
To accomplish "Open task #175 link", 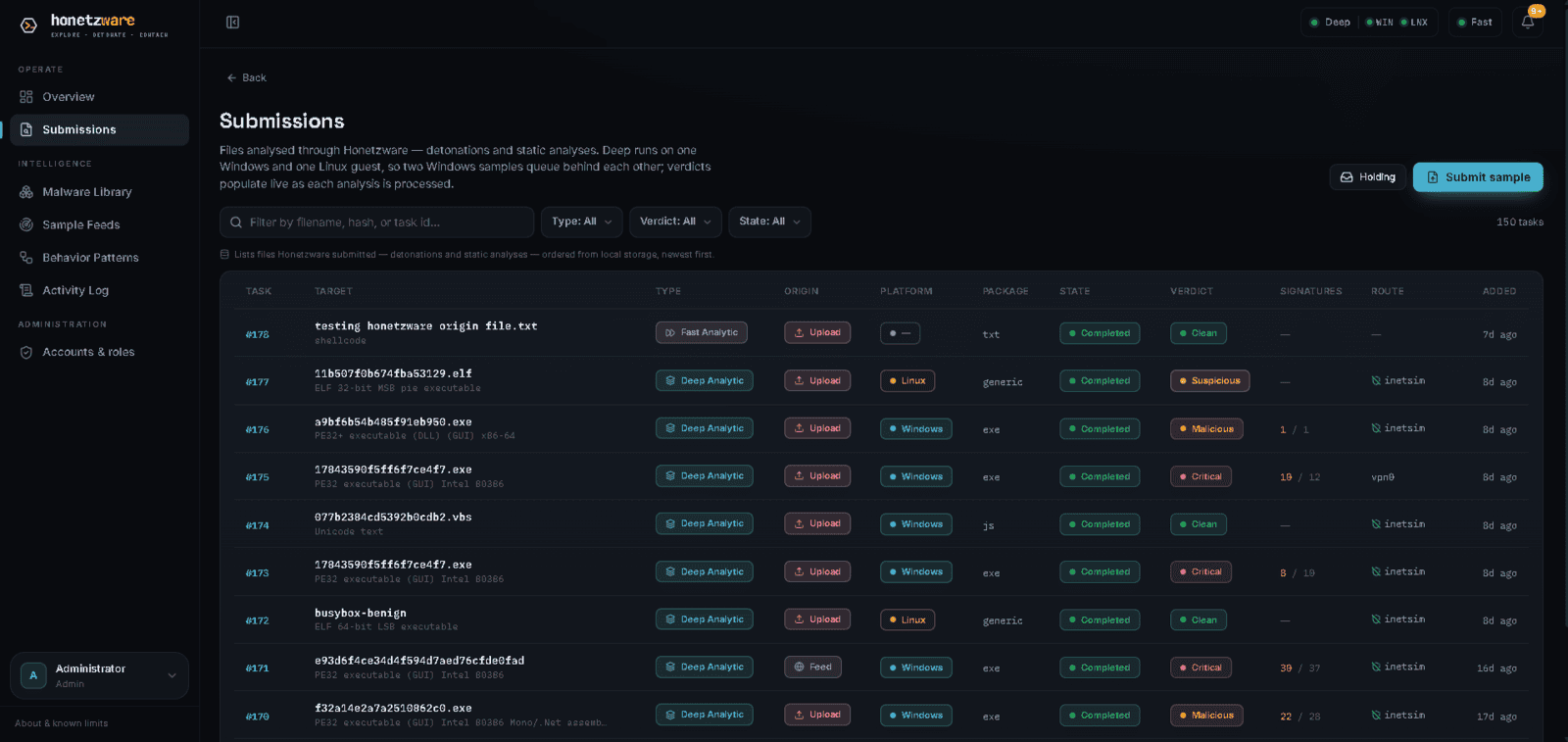I will point(257,478).
